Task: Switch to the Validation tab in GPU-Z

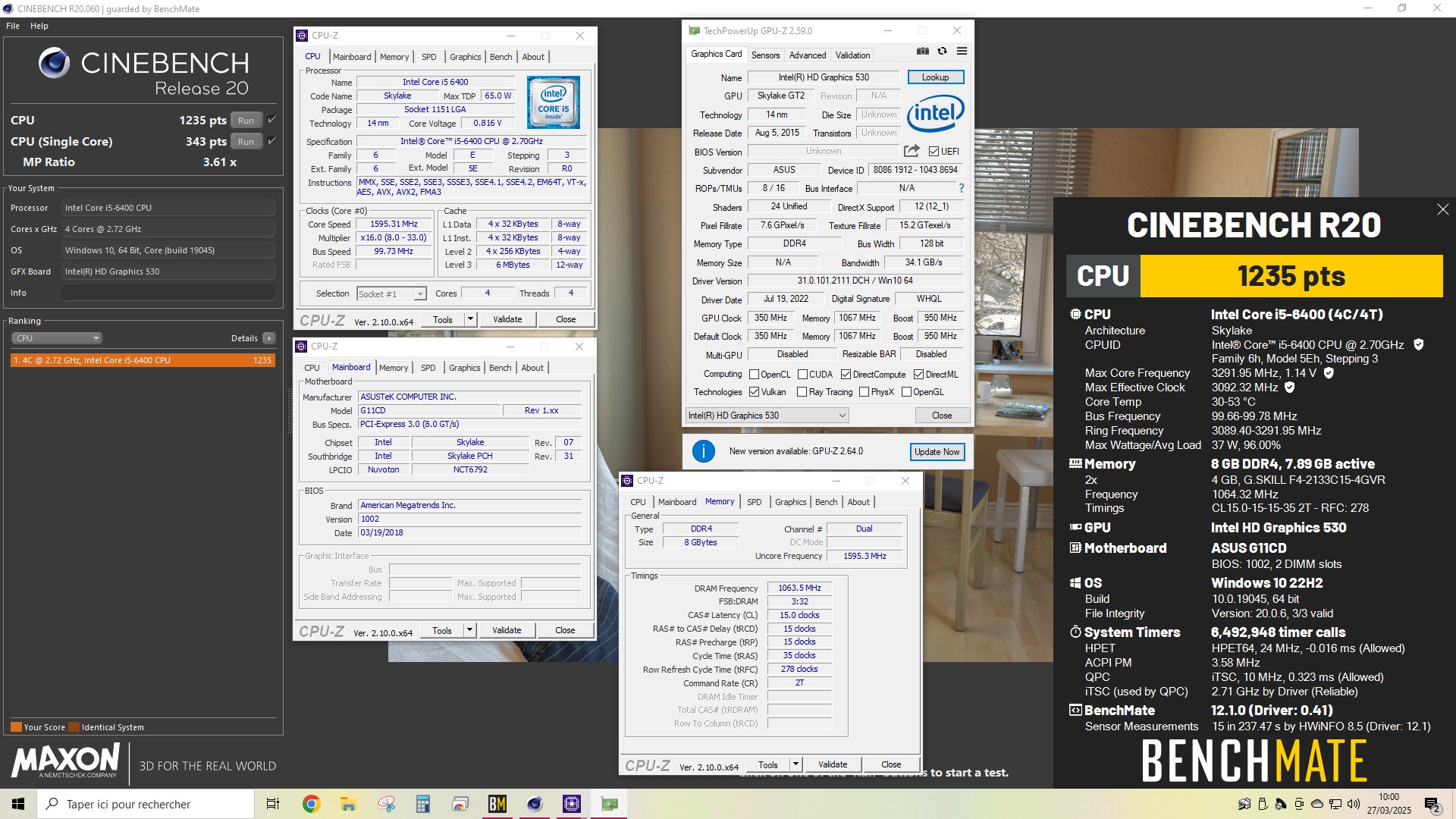Action: click(852, 55)
